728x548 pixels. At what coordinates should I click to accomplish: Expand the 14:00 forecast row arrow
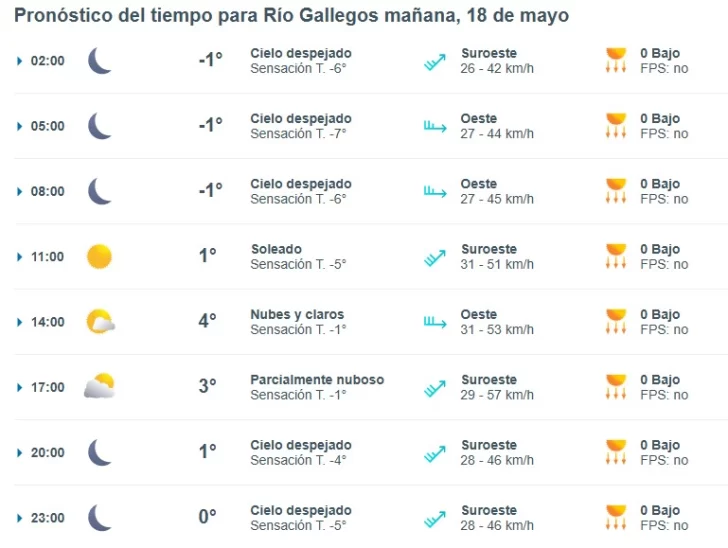click(x=19, y=322)
